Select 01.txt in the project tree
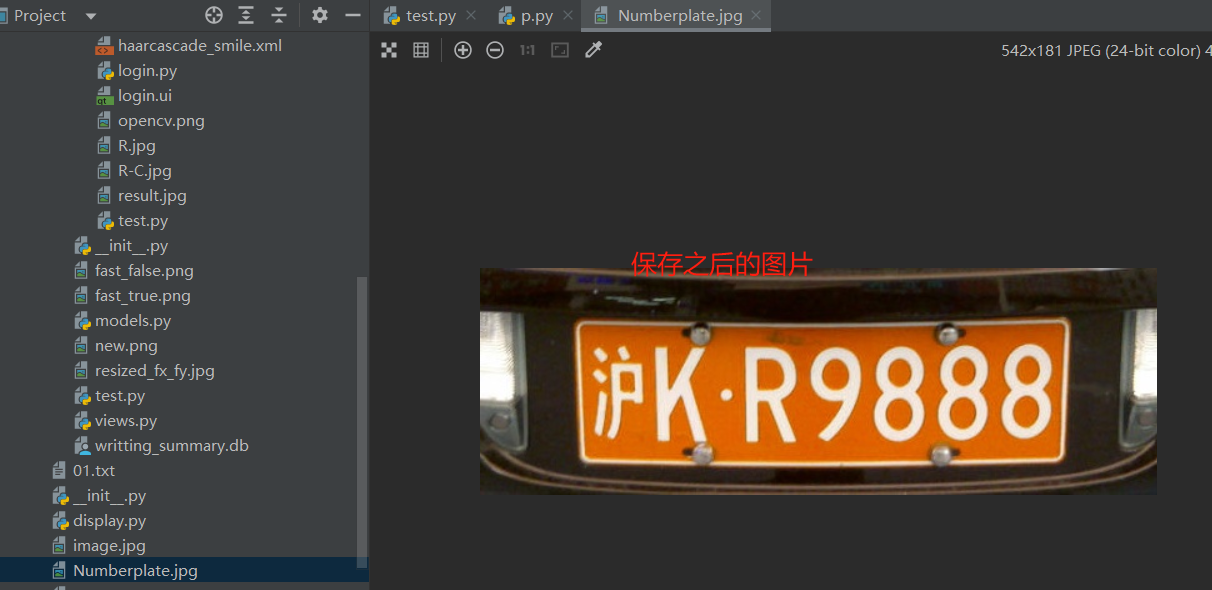This screenshot has height=590, width=1212. [94, 471]
